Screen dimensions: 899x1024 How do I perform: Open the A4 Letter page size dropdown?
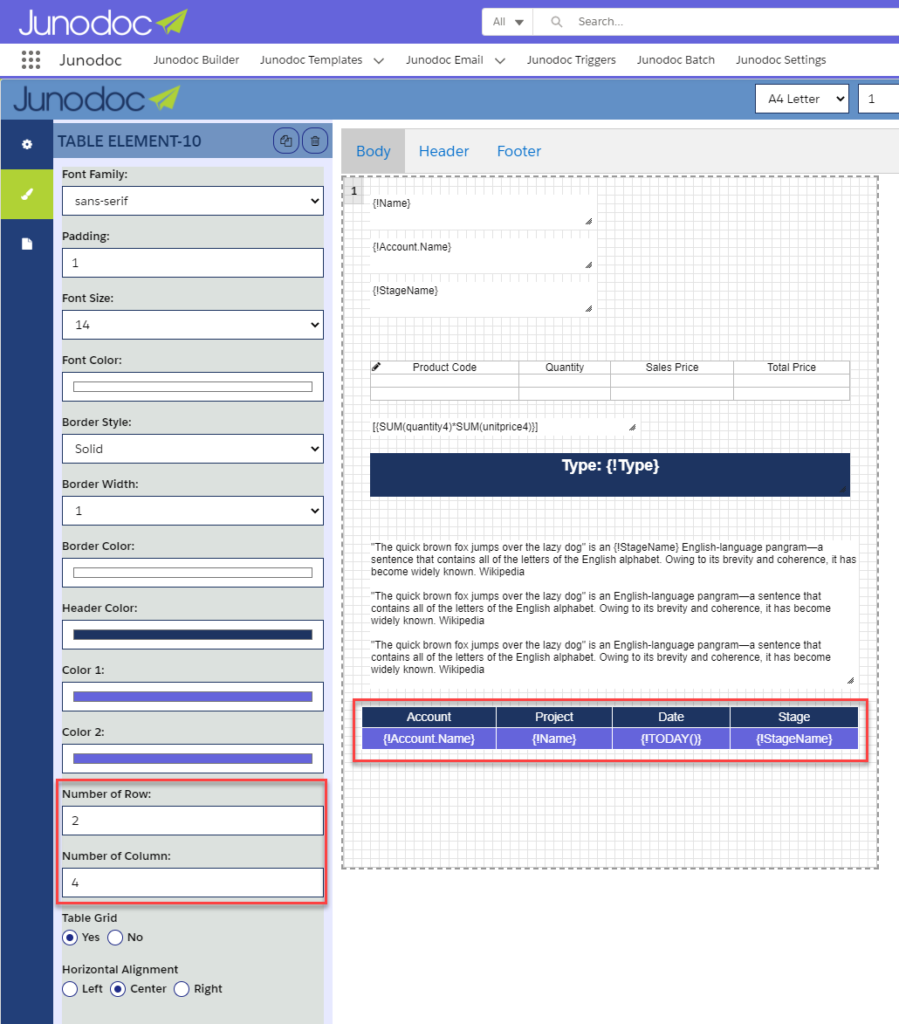tap(802, 99)
